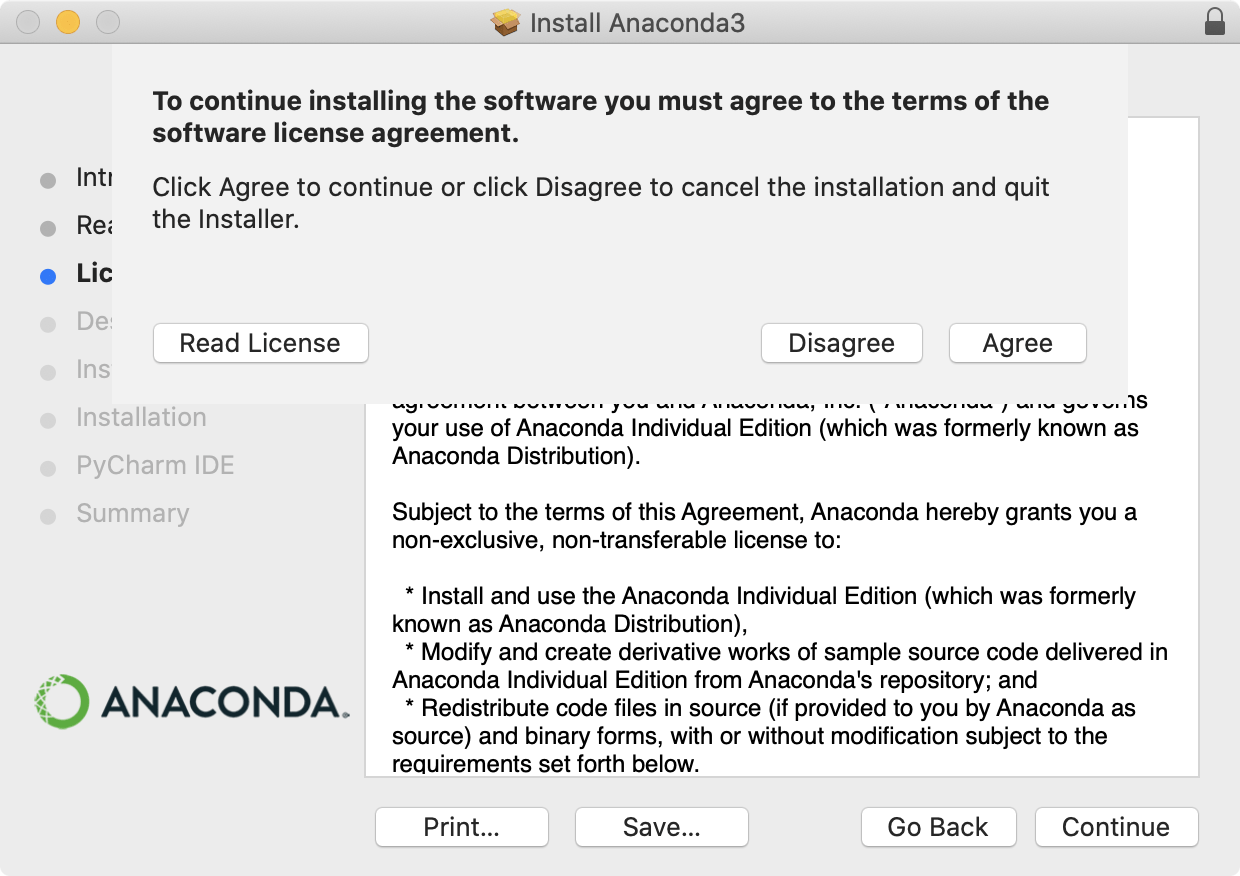Viewport: 1240px width, 876px height.
Task: Agree to the license terms
Action: (1017, 343)
